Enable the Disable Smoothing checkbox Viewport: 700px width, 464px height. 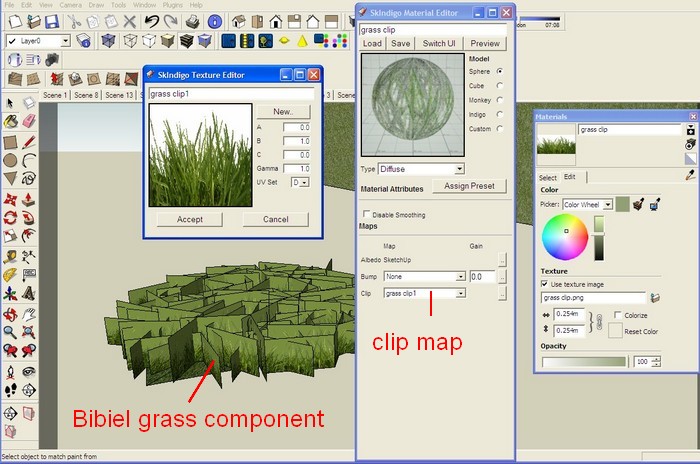365,214
